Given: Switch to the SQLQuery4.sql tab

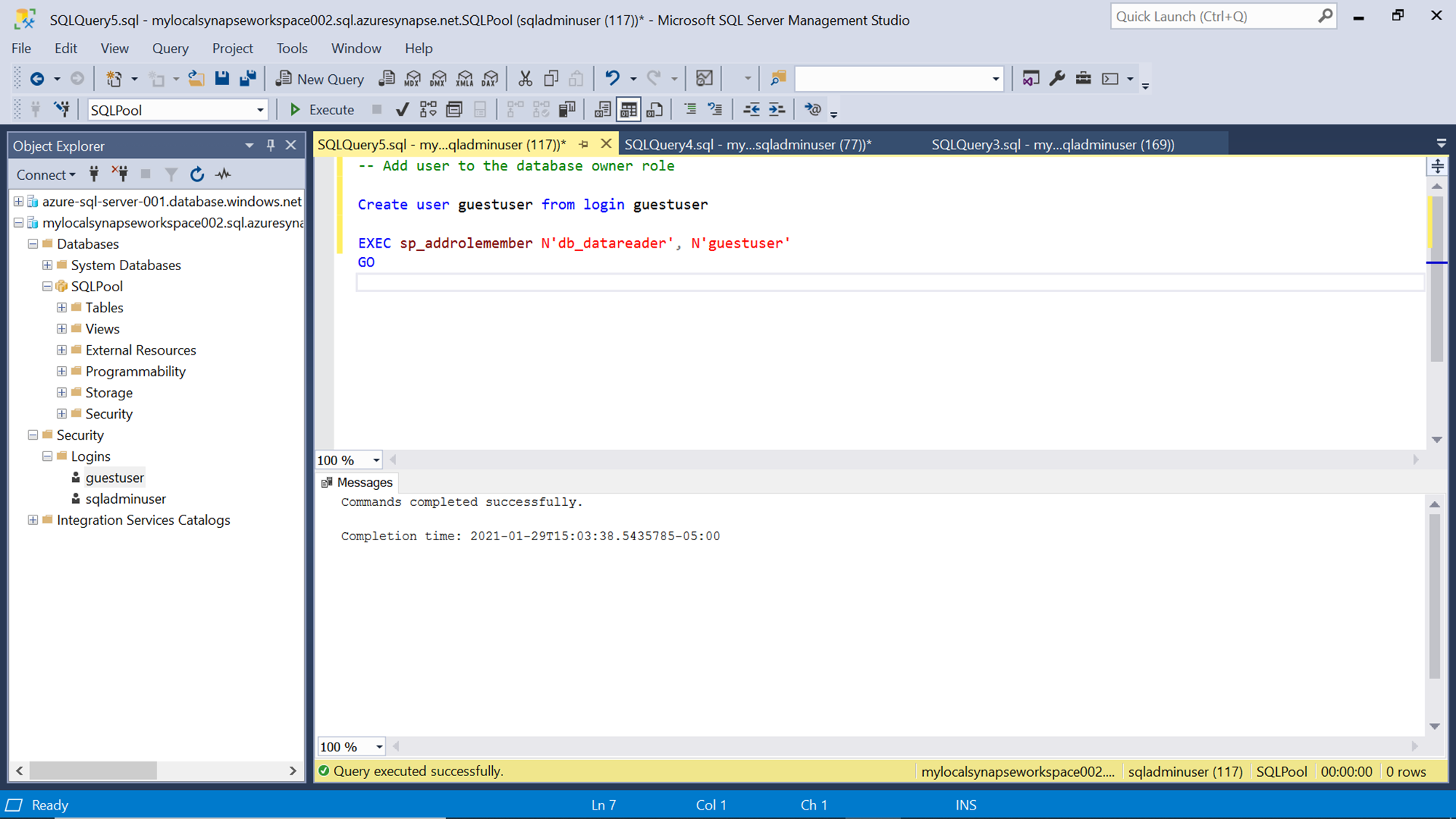Looking at the screenshot, I should [x=748, y=145].
